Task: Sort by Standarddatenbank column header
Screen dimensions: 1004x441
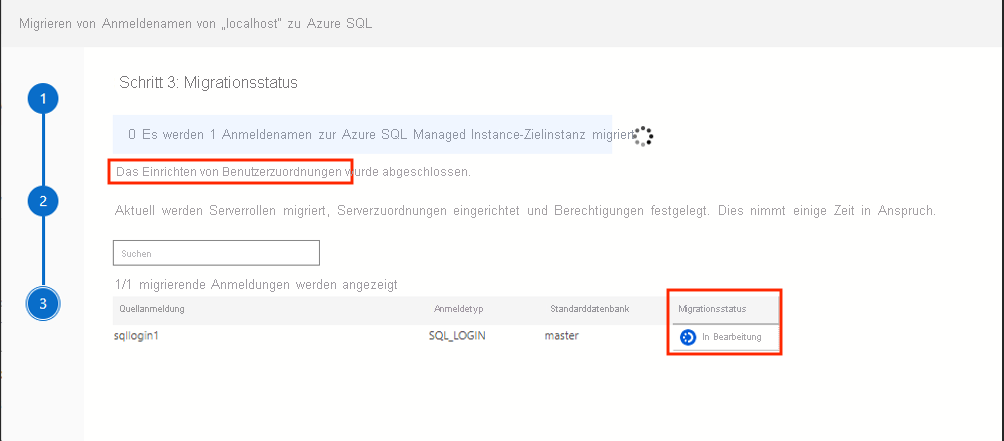Action: coord(590,309)
